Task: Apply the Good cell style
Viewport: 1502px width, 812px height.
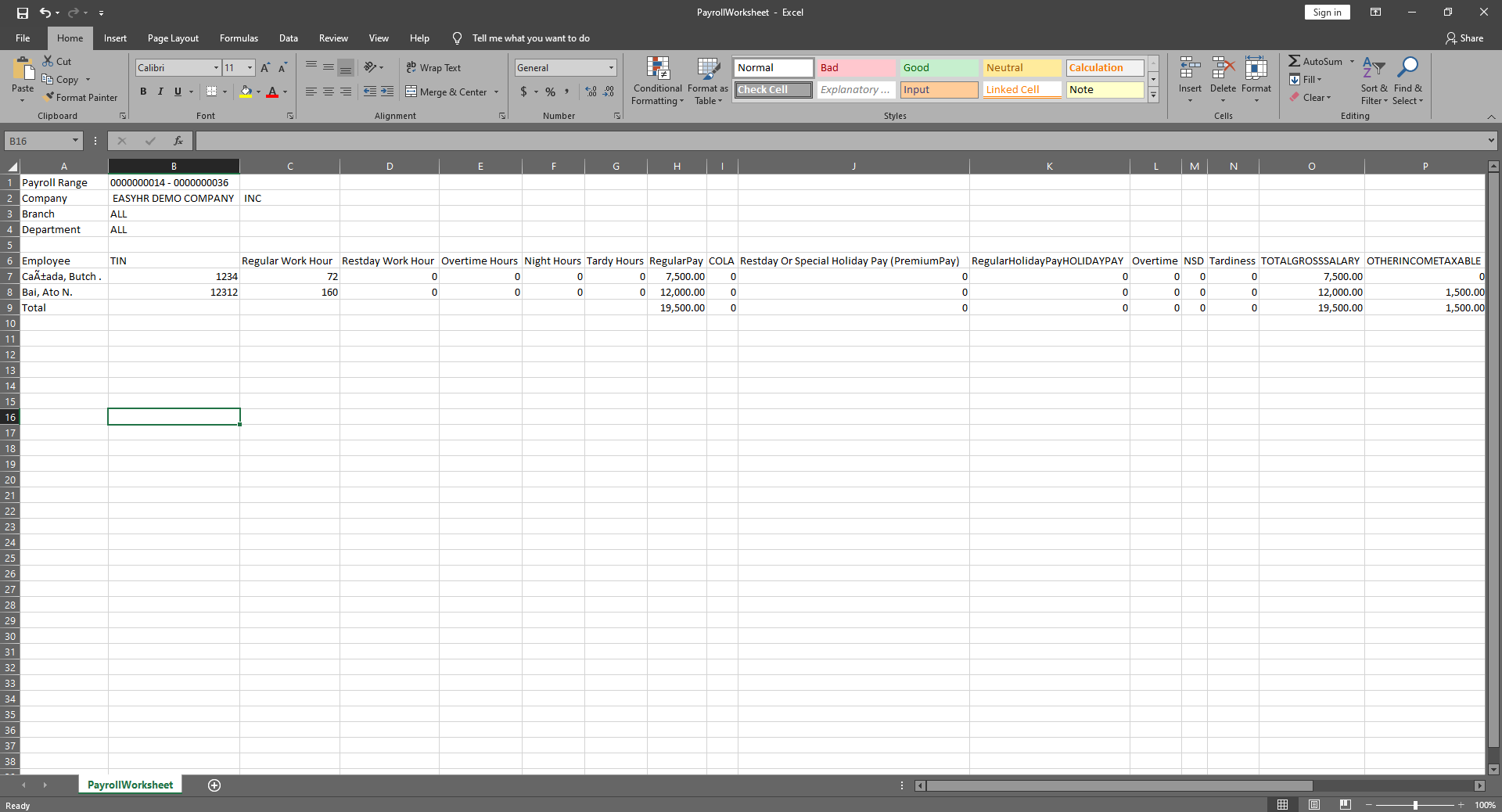Action: coord(939,68)
